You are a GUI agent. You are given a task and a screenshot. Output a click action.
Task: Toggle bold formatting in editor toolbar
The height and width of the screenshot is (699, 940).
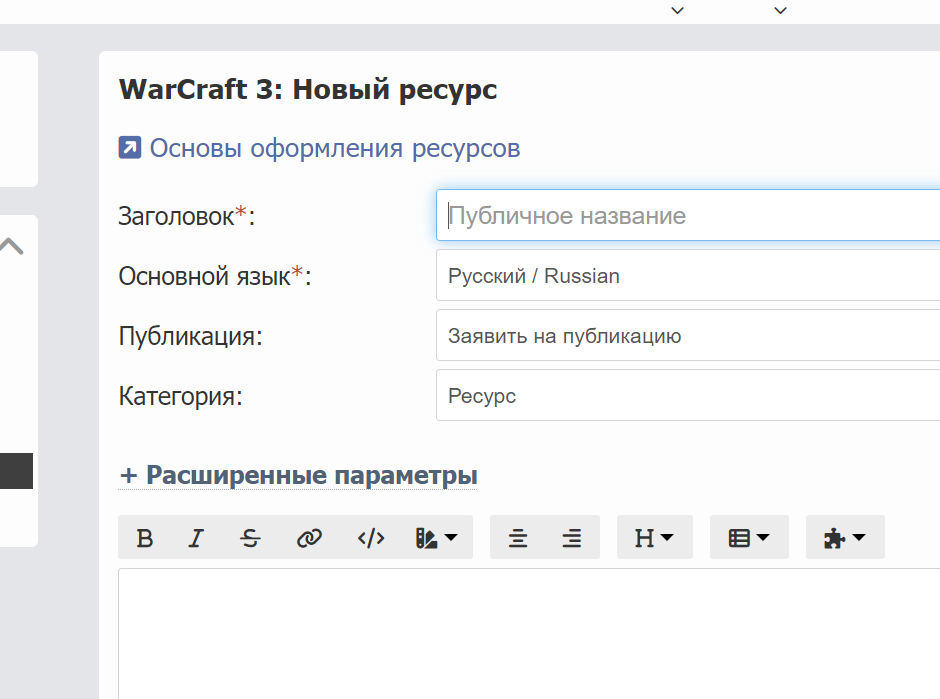pyautogui.click(x=145, y=539)
